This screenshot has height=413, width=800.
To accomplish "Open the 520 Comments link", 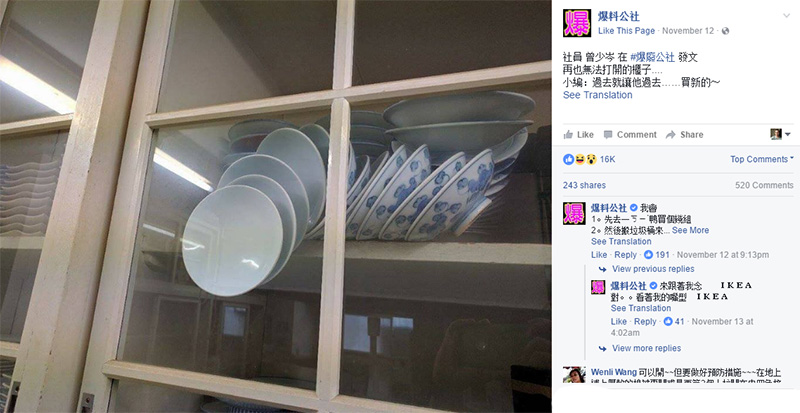I will (764, 185).
